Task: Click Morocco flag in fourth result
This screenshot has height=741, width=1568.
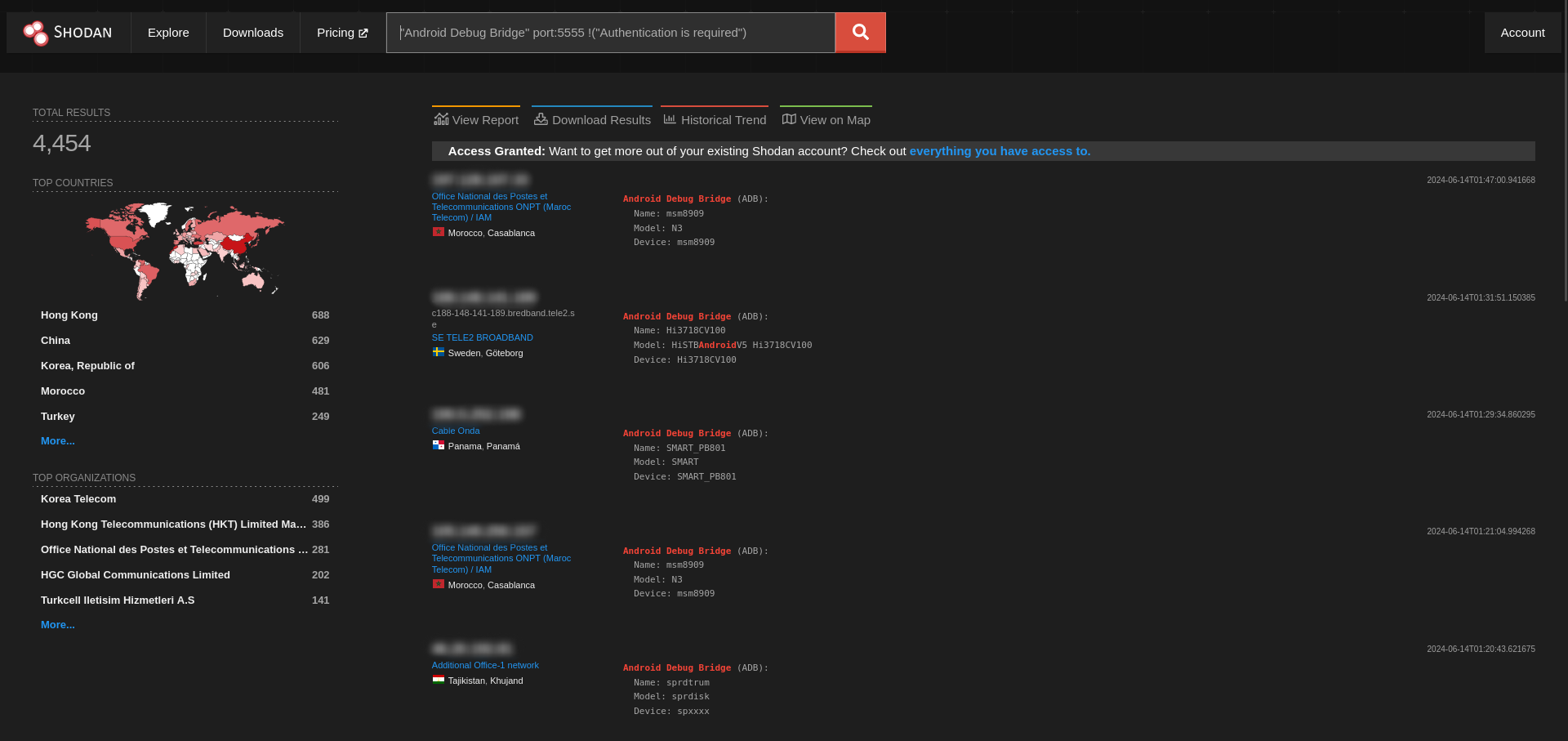Action: 439,584
